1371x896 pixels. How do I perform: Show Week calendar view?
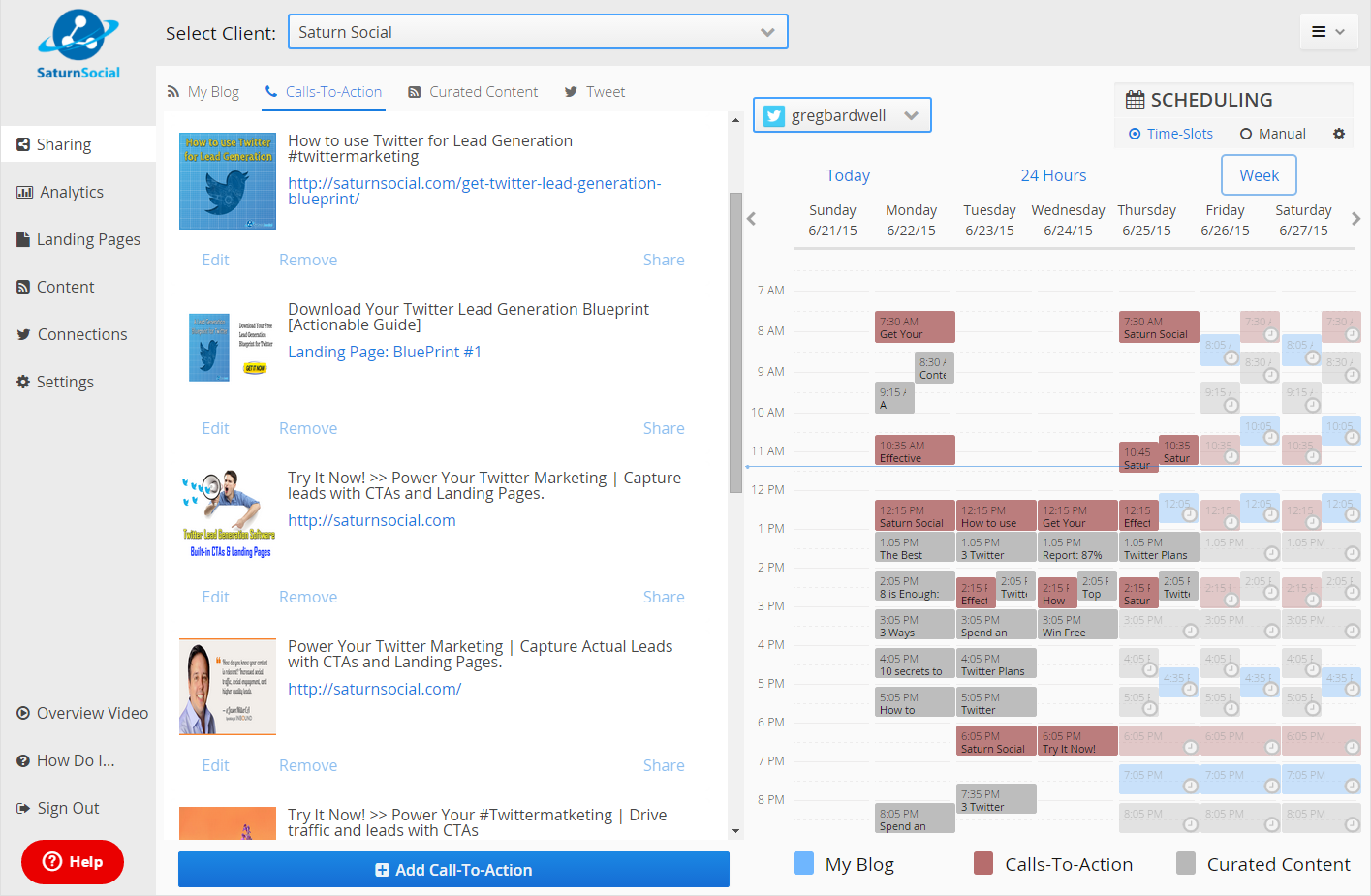coord(1259,175)
